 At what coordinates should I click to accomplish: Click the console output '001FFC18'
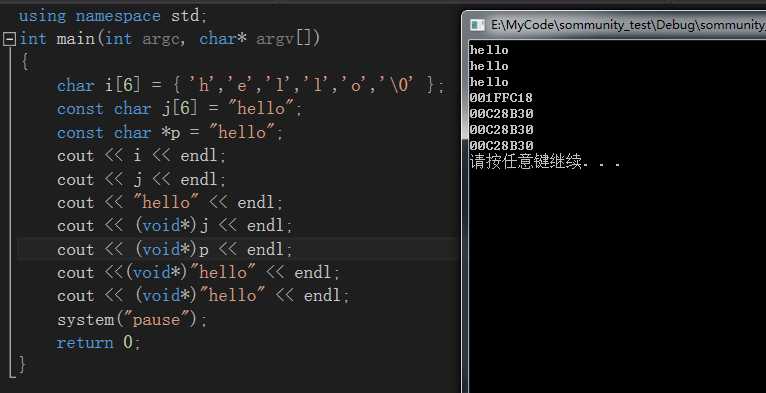coord(501,98)
